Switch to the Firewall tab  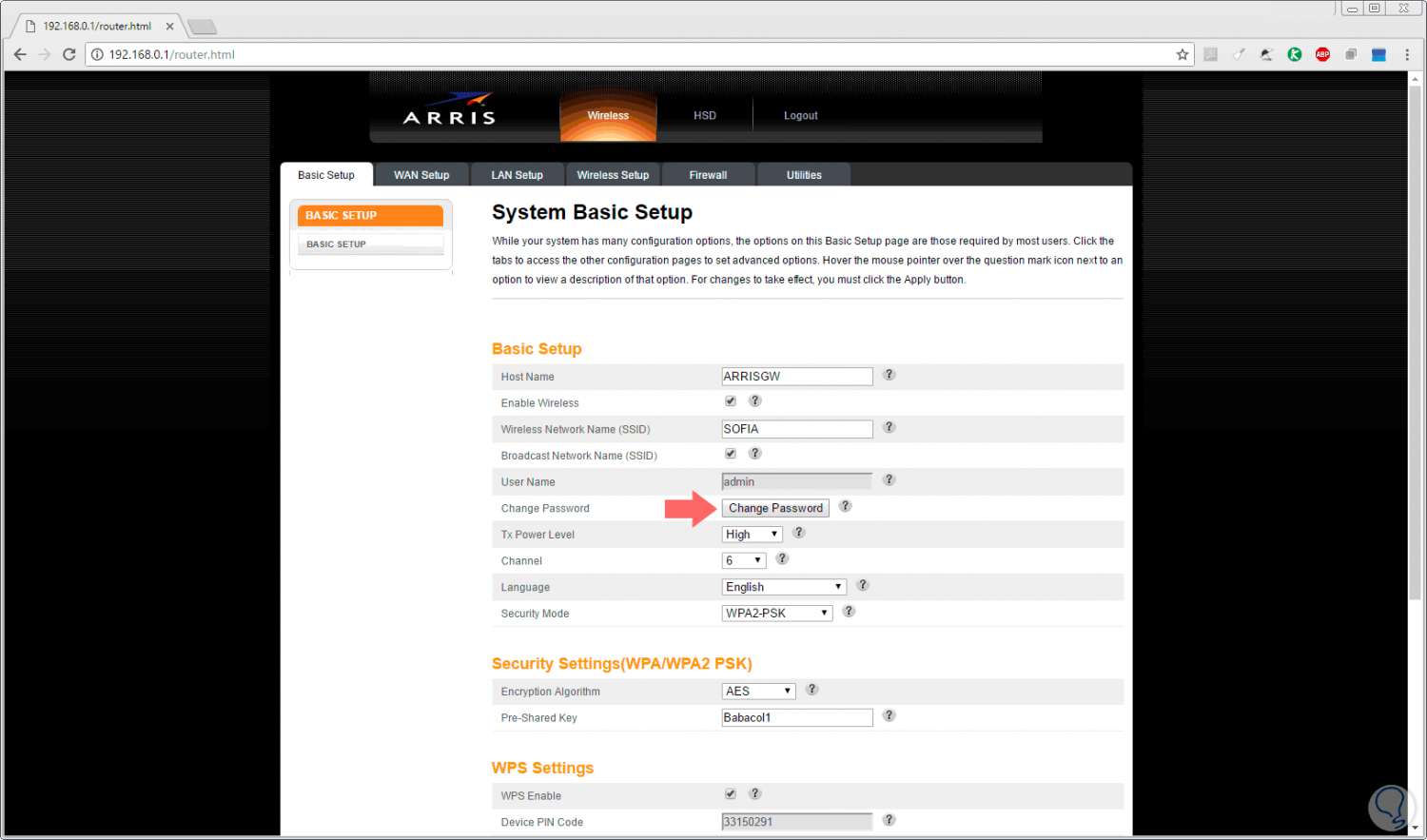coord(708,175)
